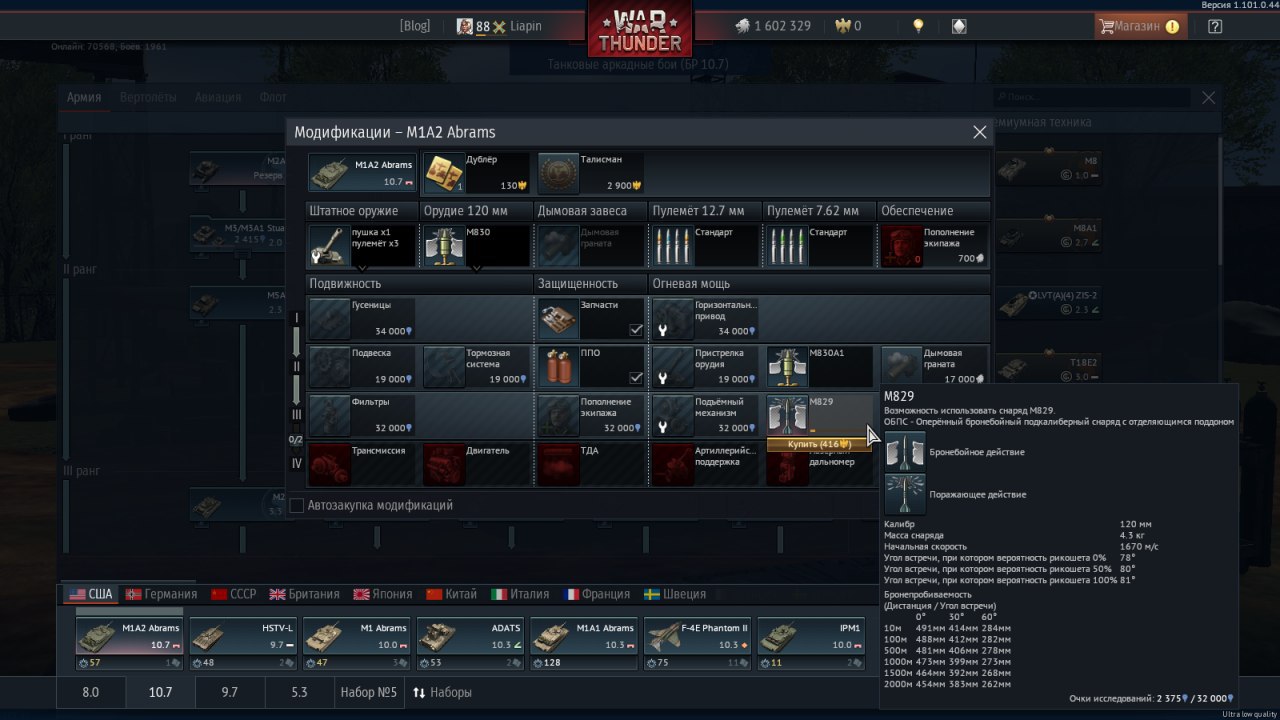Select the 9.7 preset
The image size is (1280, 720).
[230, 692]
